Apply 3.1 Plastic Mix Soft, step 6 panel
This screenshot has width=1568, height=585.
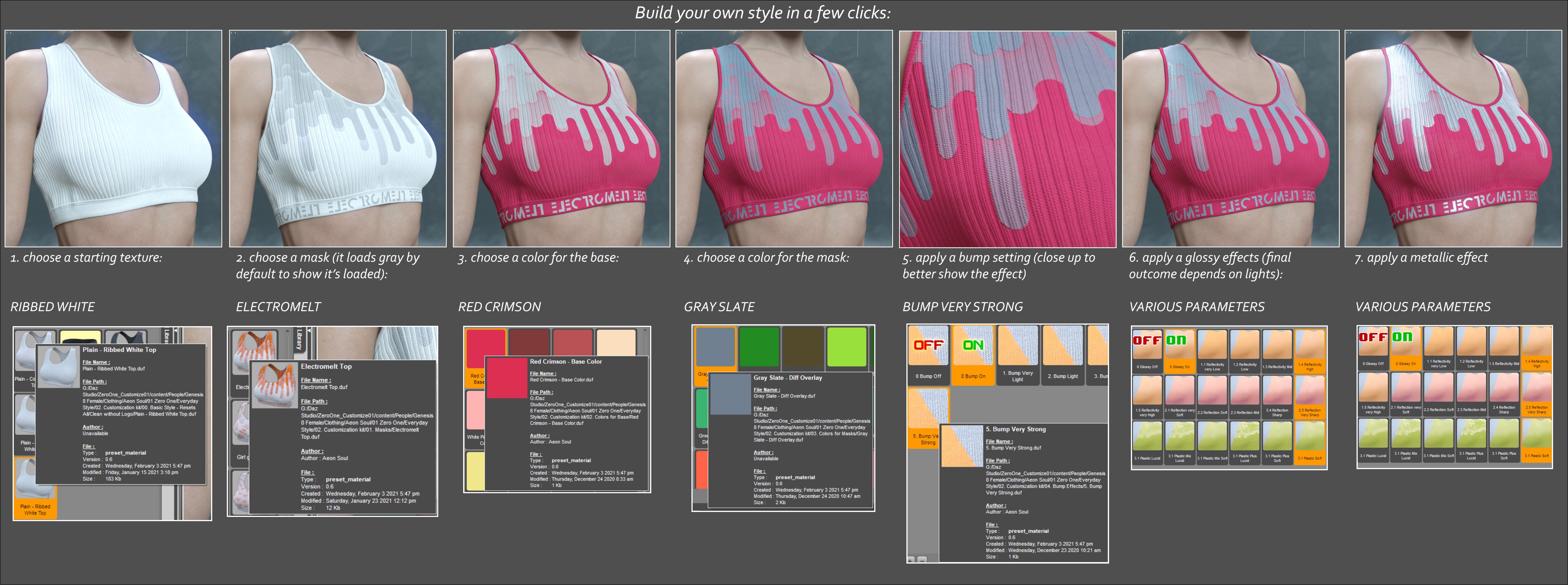tap(1212, 442)
